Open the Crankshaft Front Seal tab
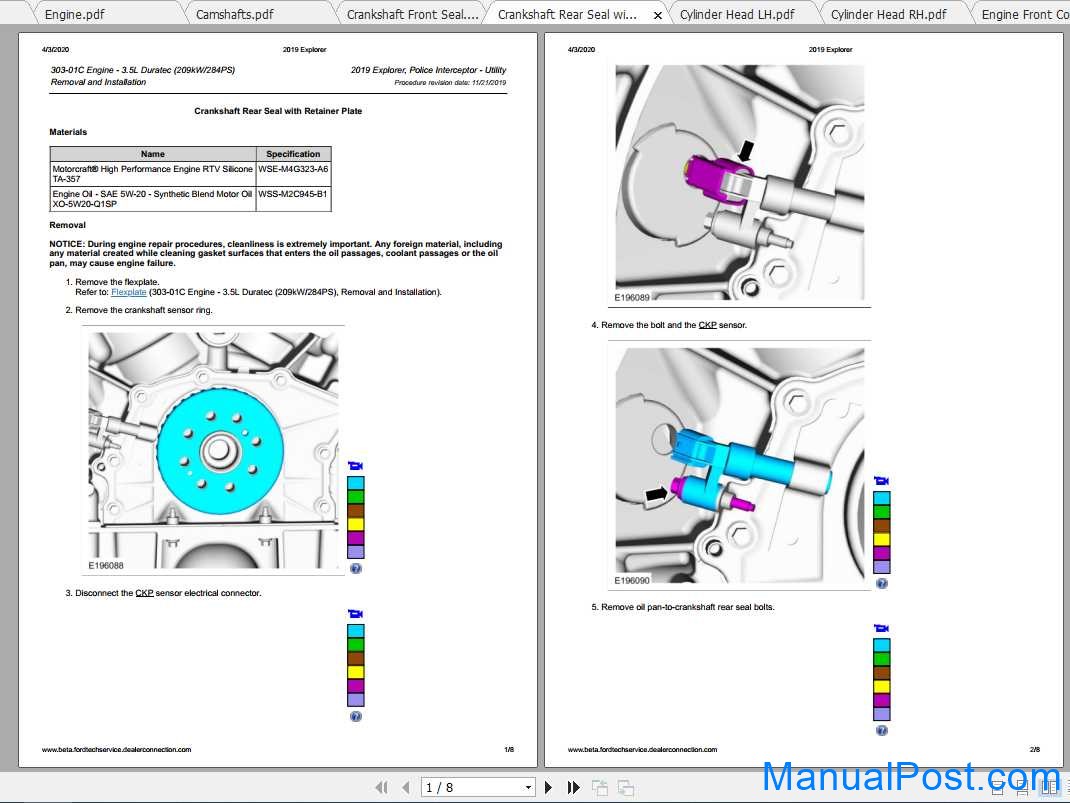This screenshot has width=1070, height=803. (x=412, y=14)
